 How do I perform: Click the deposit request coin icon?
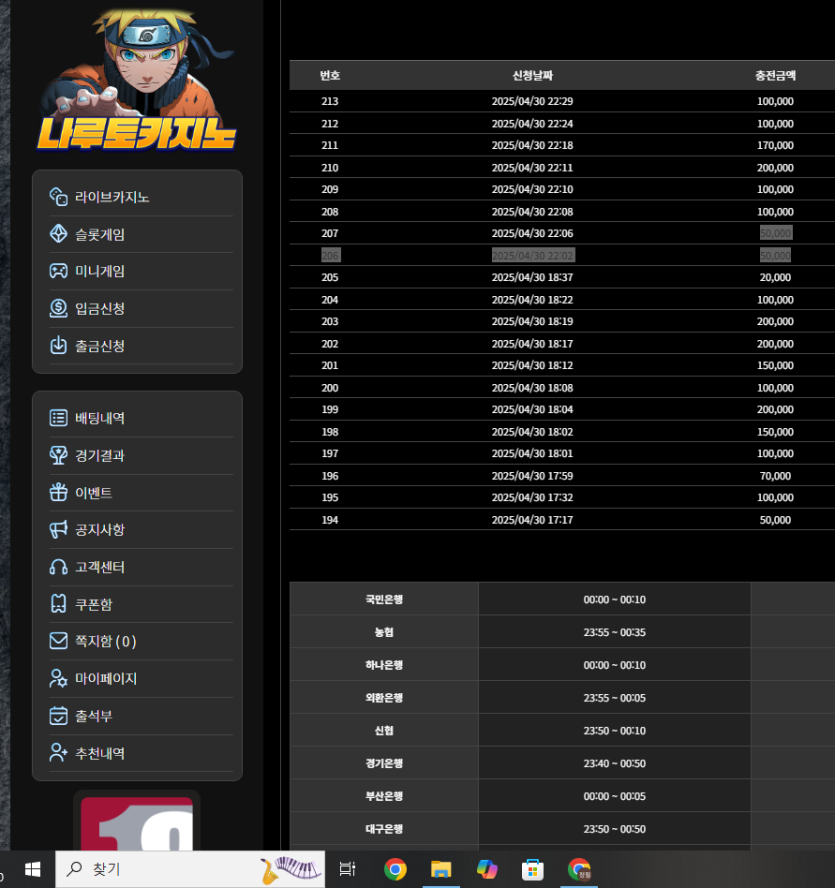point(58,308)
